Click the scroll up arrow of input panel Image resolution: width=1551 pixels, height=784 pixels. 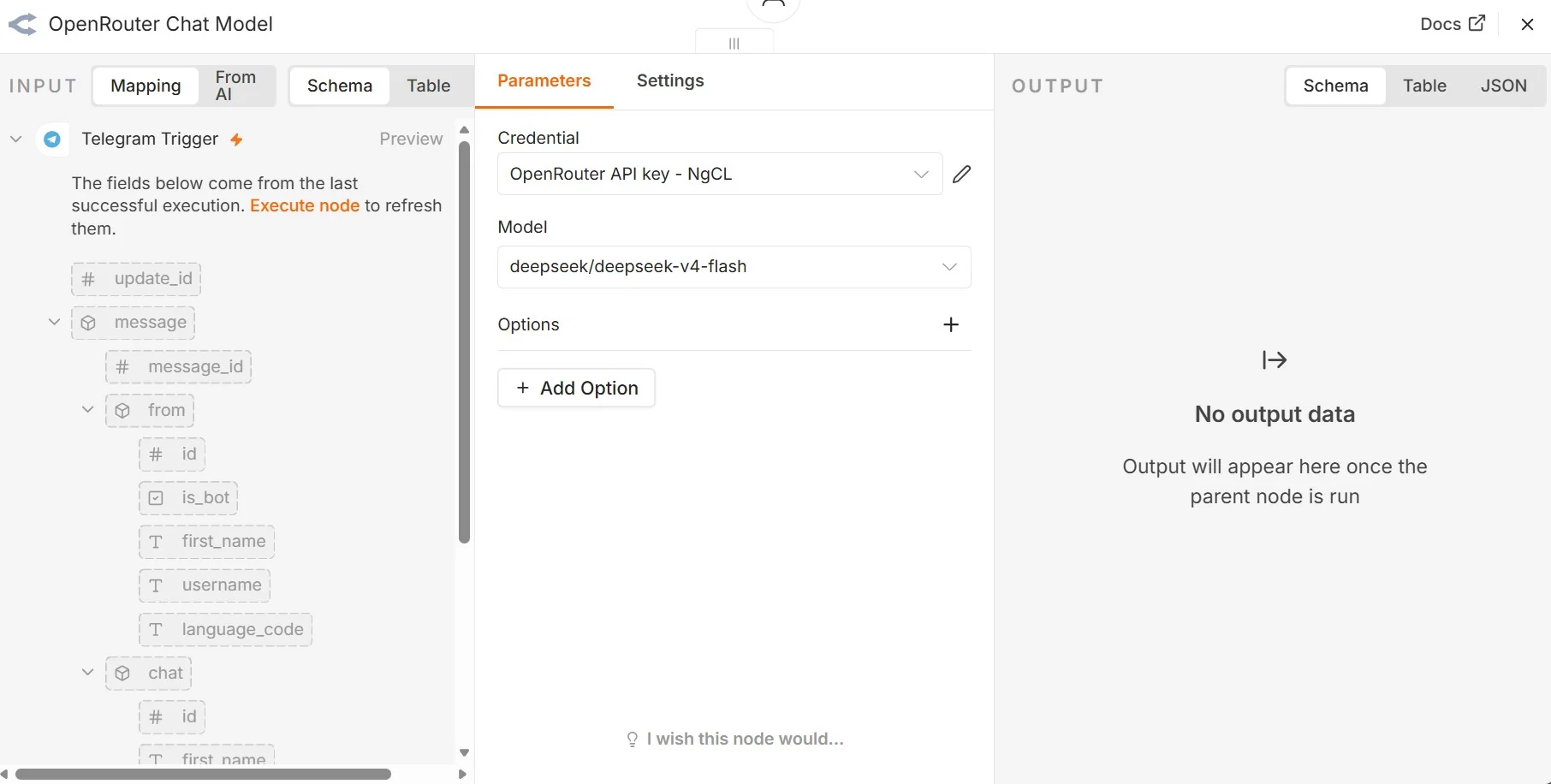click(465, 131)
